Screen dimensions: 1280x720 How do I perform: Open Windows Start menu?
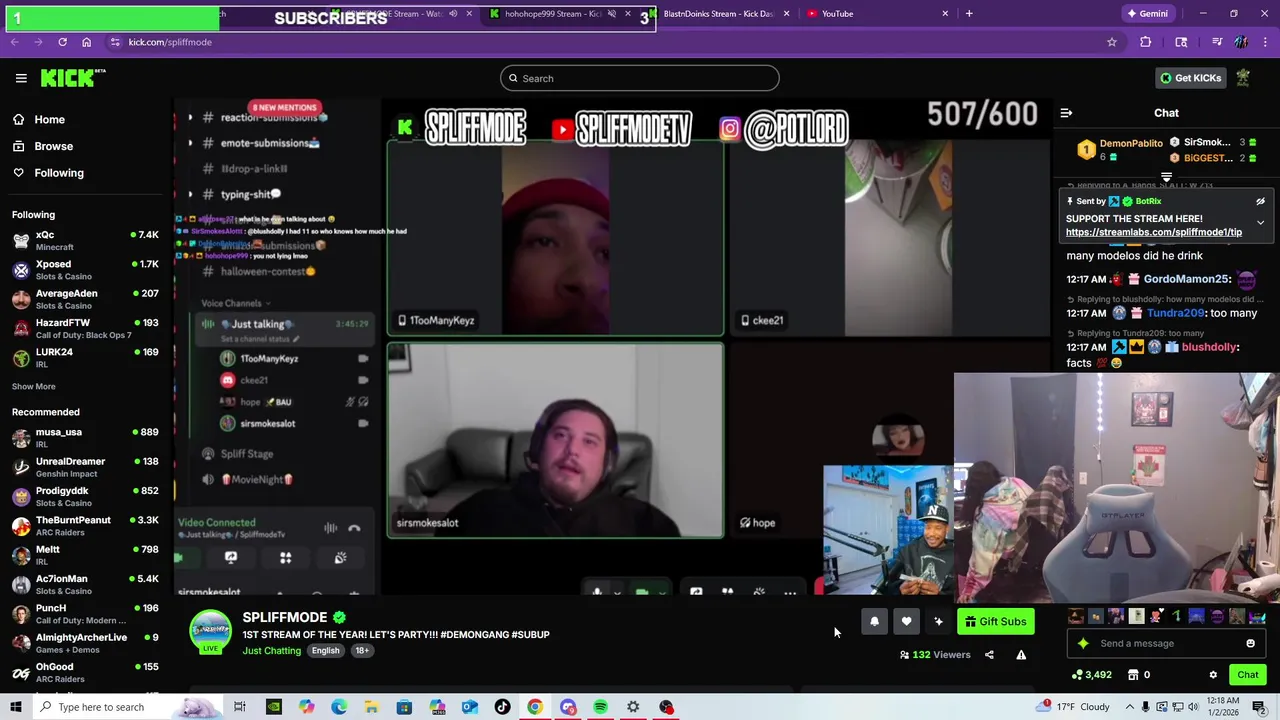(x=15, y=707)
